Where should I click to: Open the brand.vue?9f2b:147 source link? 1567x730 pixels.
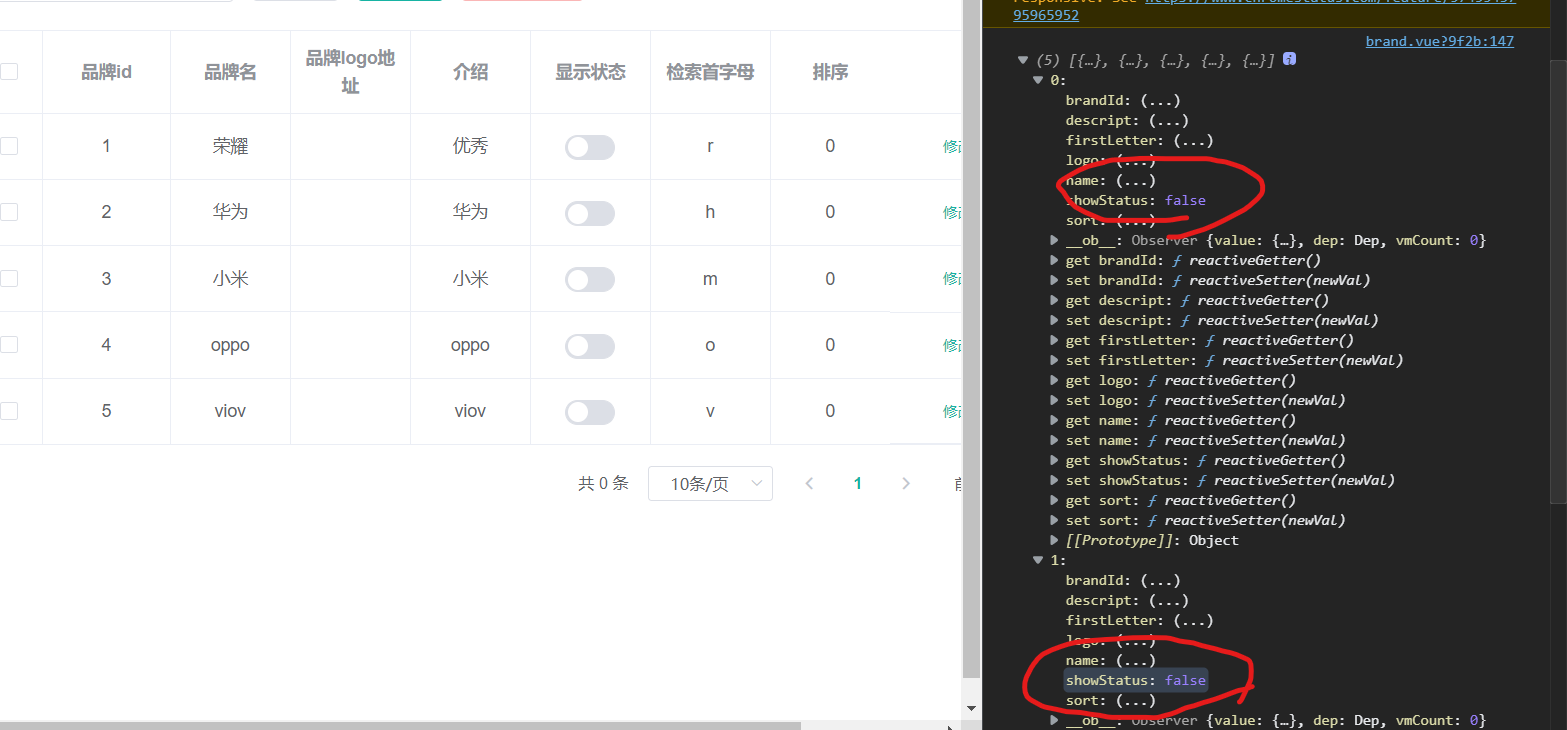coord(1440,41)
